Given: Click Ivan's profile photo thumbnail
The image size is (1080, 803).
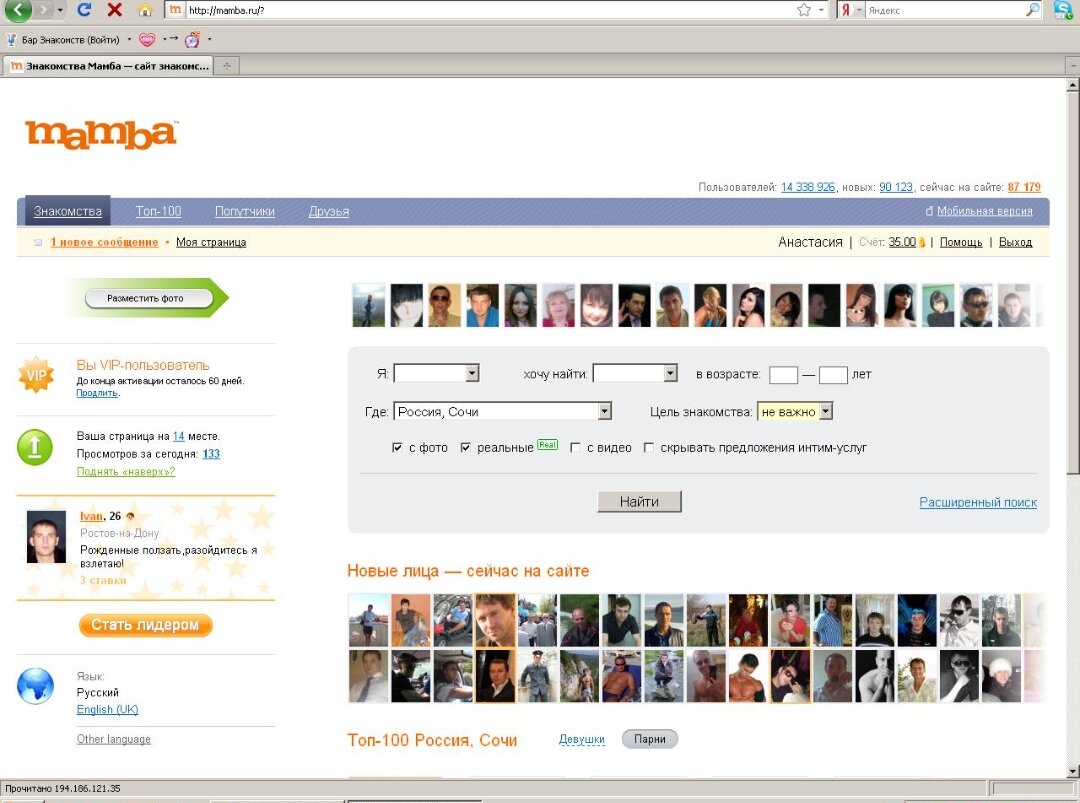Looking at the screenshot, I should tap(46, 536).
